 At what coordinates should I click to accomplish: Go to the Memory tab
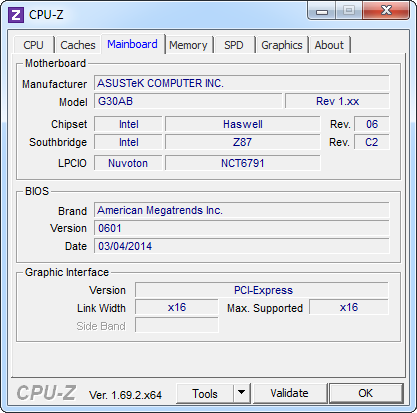[x=188, y=45]
